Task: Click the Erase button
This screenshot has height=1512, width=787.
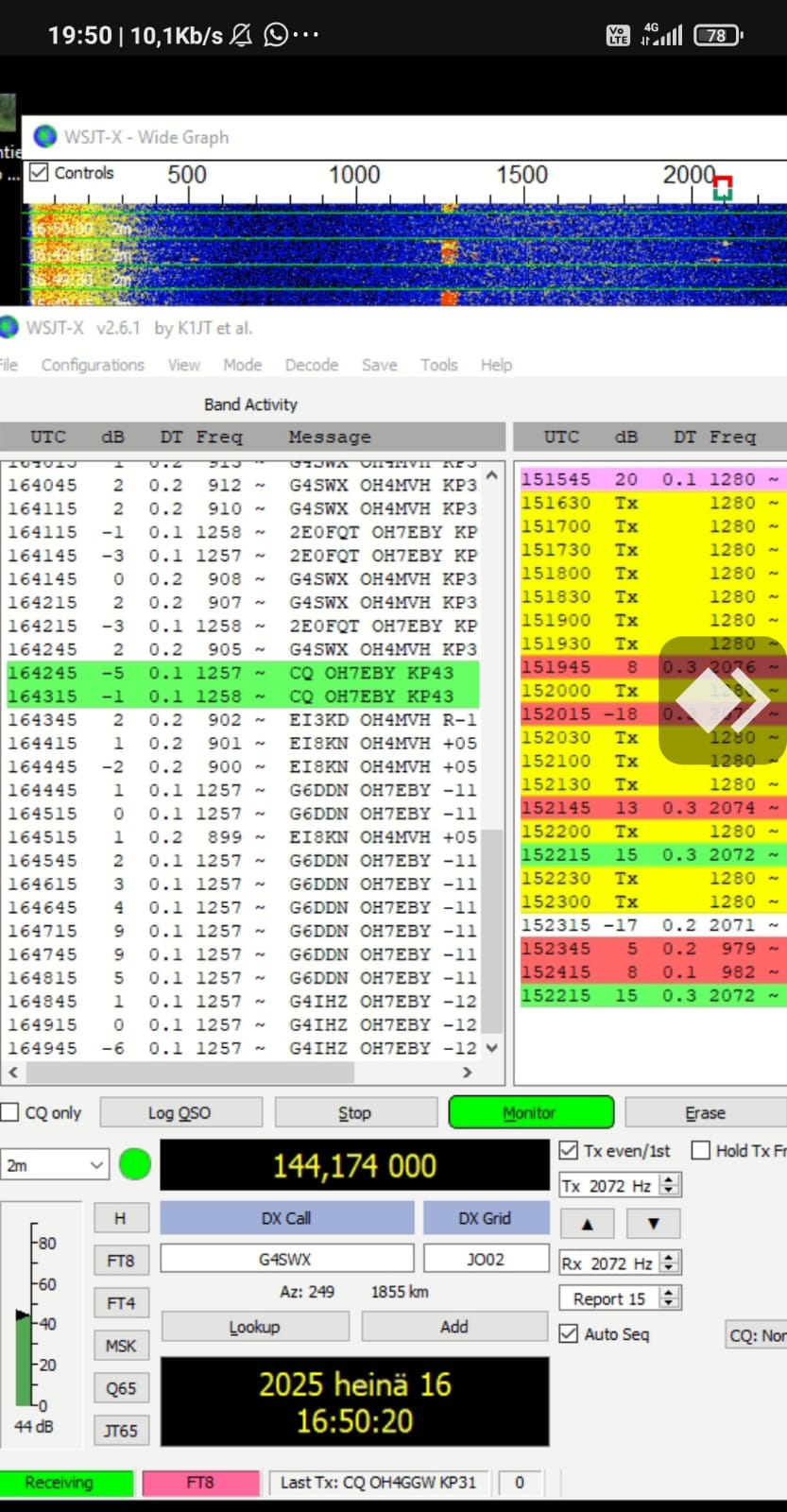Action: coord(706,1112)
